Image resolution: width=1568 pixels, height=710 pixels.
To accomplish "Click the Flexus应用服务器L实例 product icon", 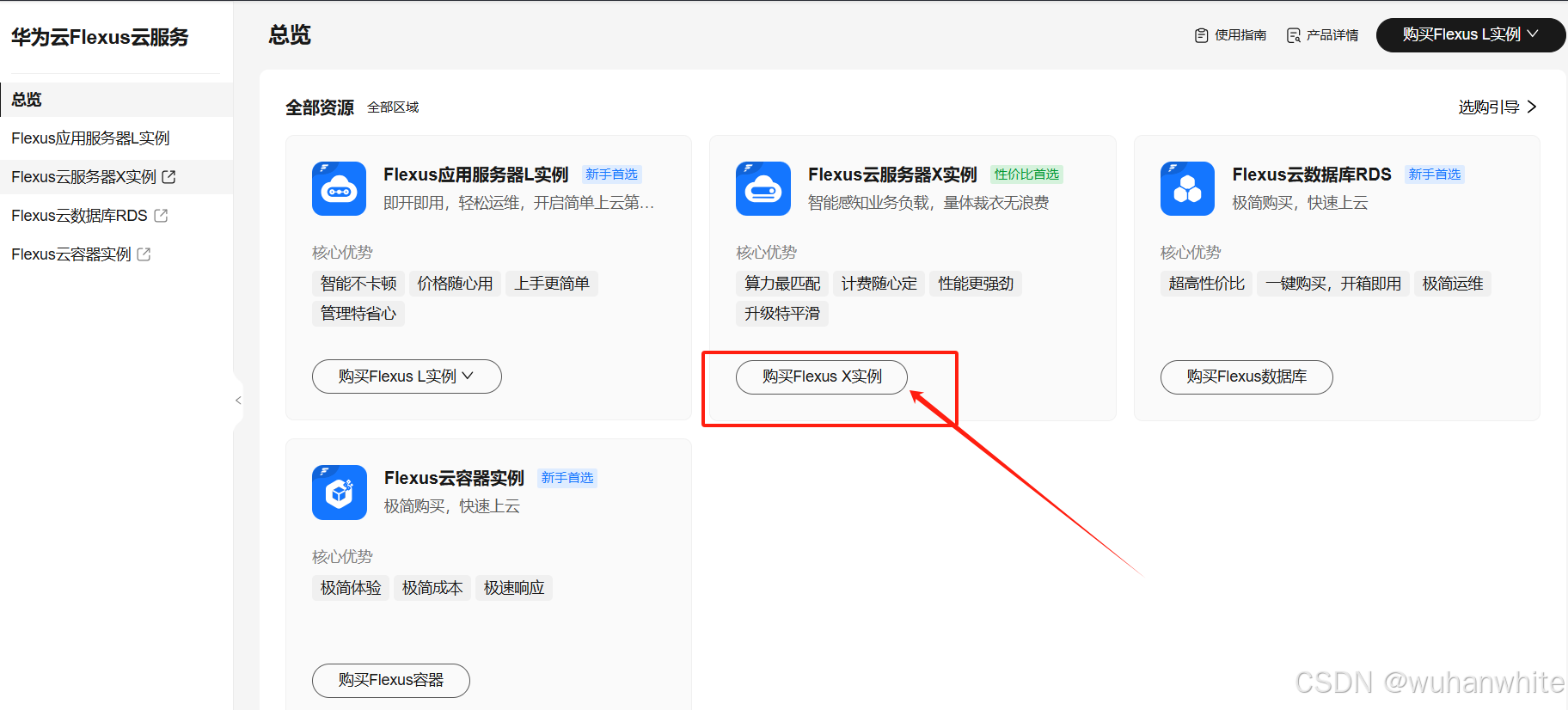I will coord(339,188).
